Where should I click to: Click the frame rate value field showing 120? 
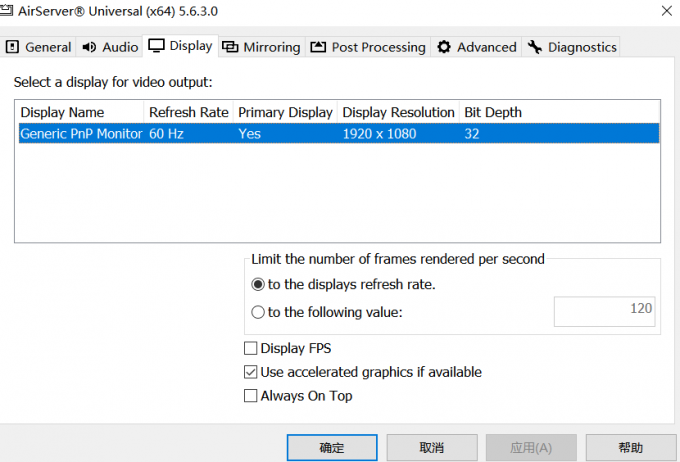pos(604,311)
